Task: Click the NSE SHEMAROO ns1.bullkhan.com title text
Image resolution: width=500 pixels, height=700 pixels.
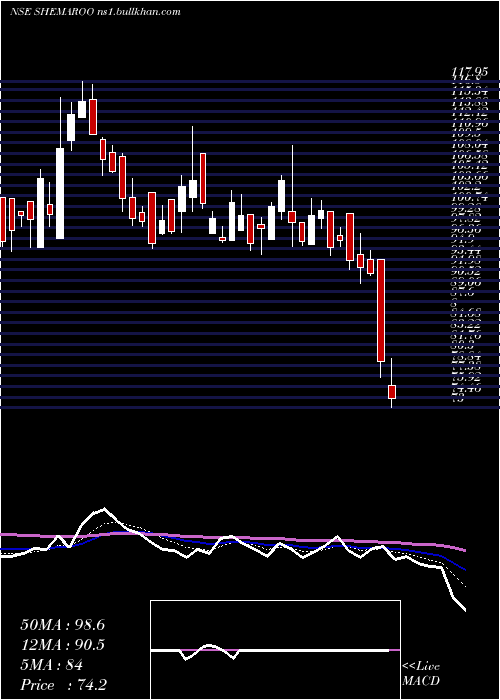Action: click(x=95, y=12)
